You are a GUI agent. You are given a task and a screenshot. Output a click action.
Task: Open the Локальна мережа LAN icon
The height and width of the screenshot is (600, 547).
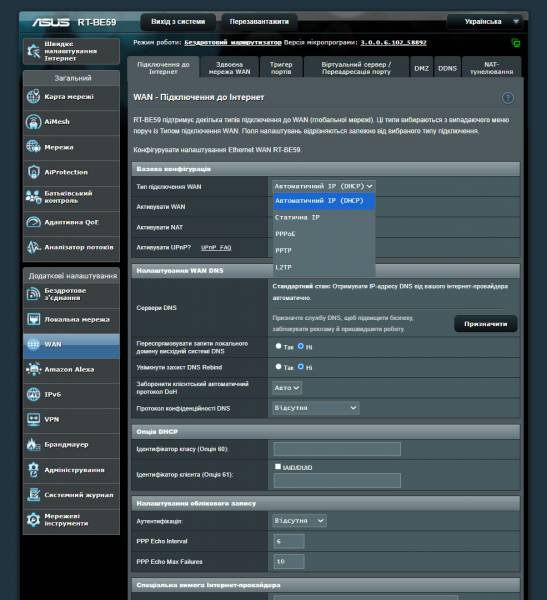[x=33, y=319]
